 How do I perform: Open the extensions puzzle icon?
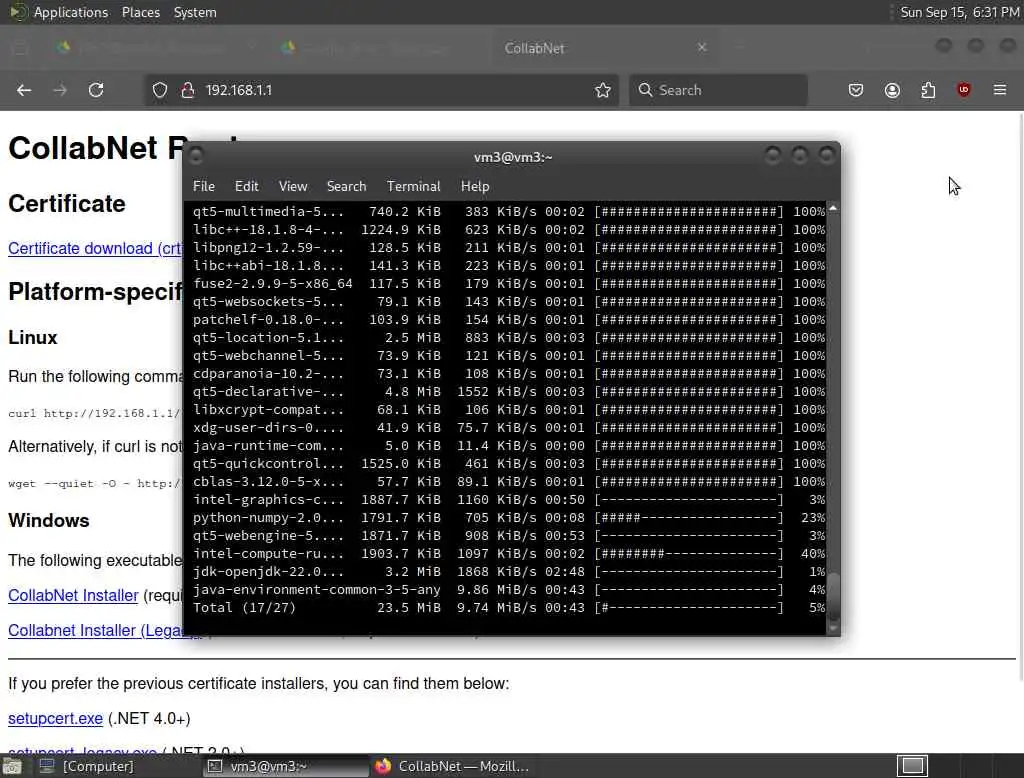pyautogui.click(x=928, y=90)
